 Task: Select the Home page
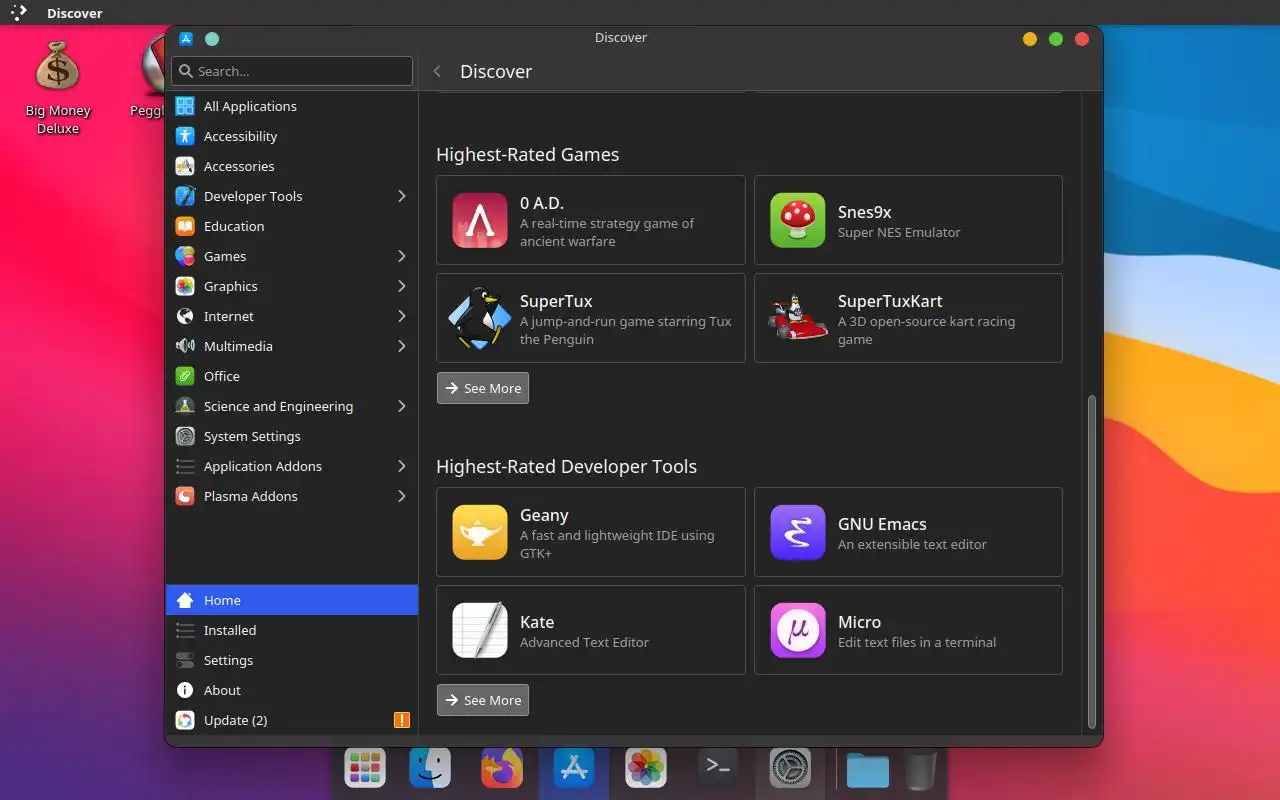292,600
